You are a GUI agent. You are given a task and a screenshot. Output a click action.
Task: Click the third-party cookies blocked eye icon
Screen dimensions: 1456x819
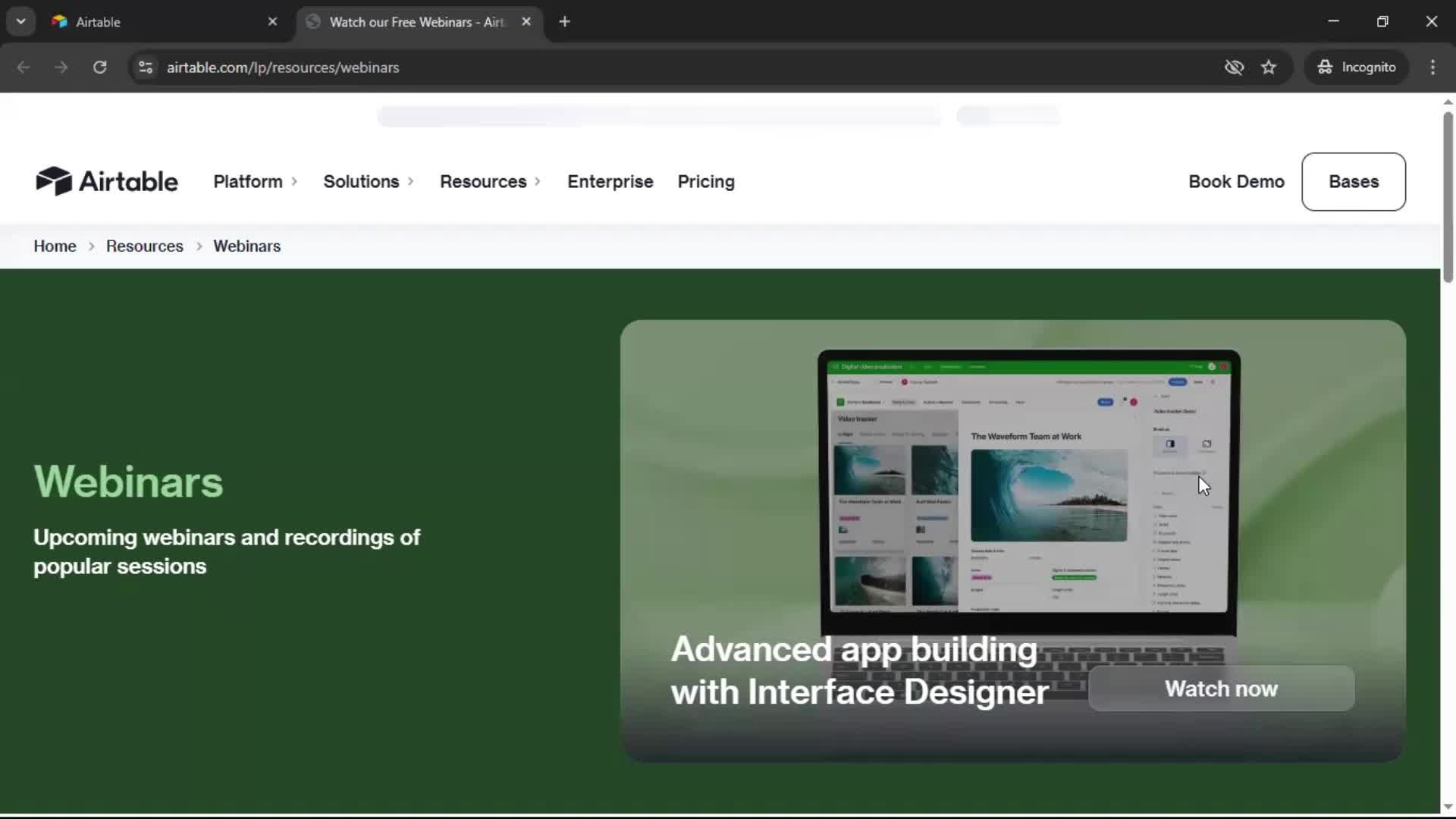[1234, 67]
